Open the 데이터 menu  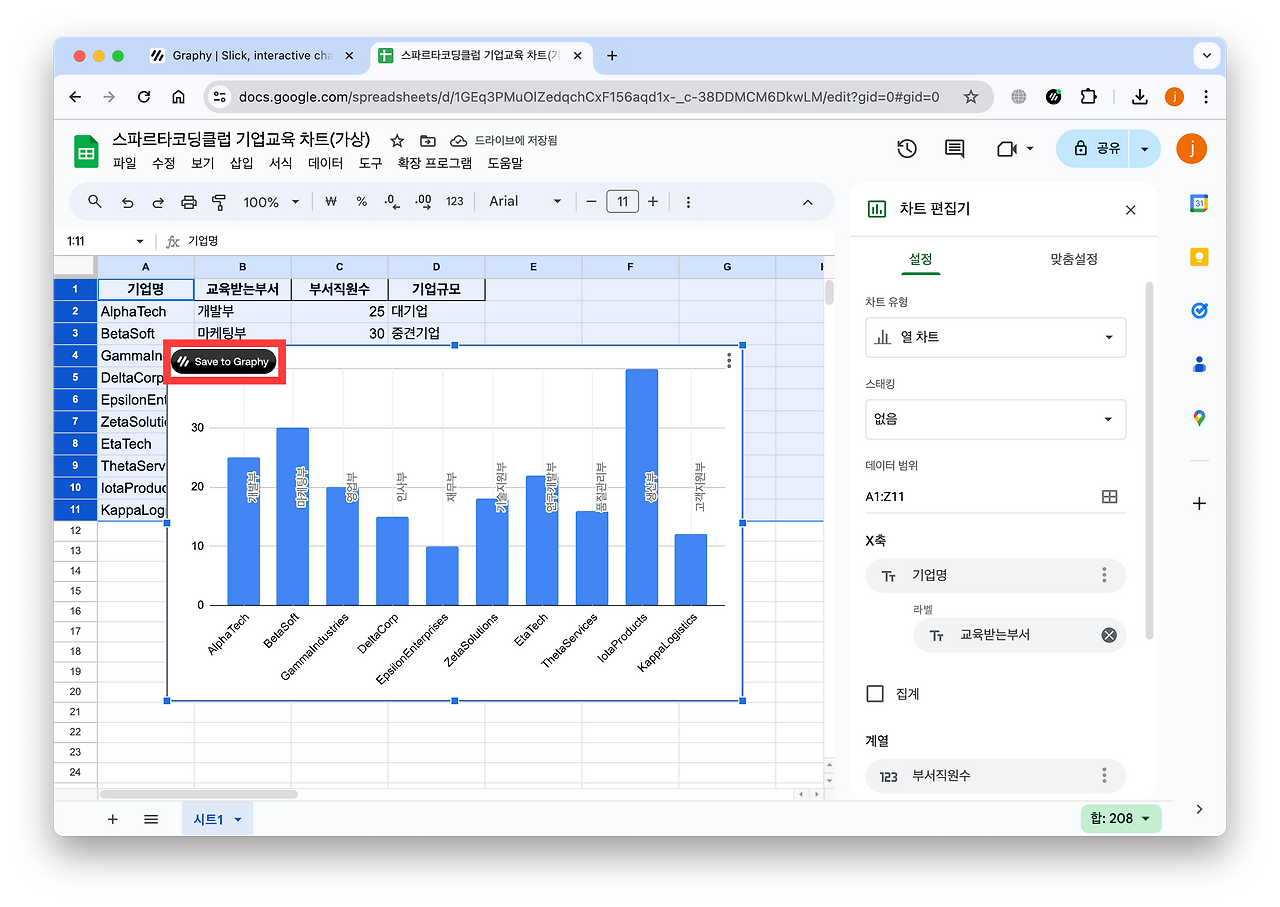point(325,164)
